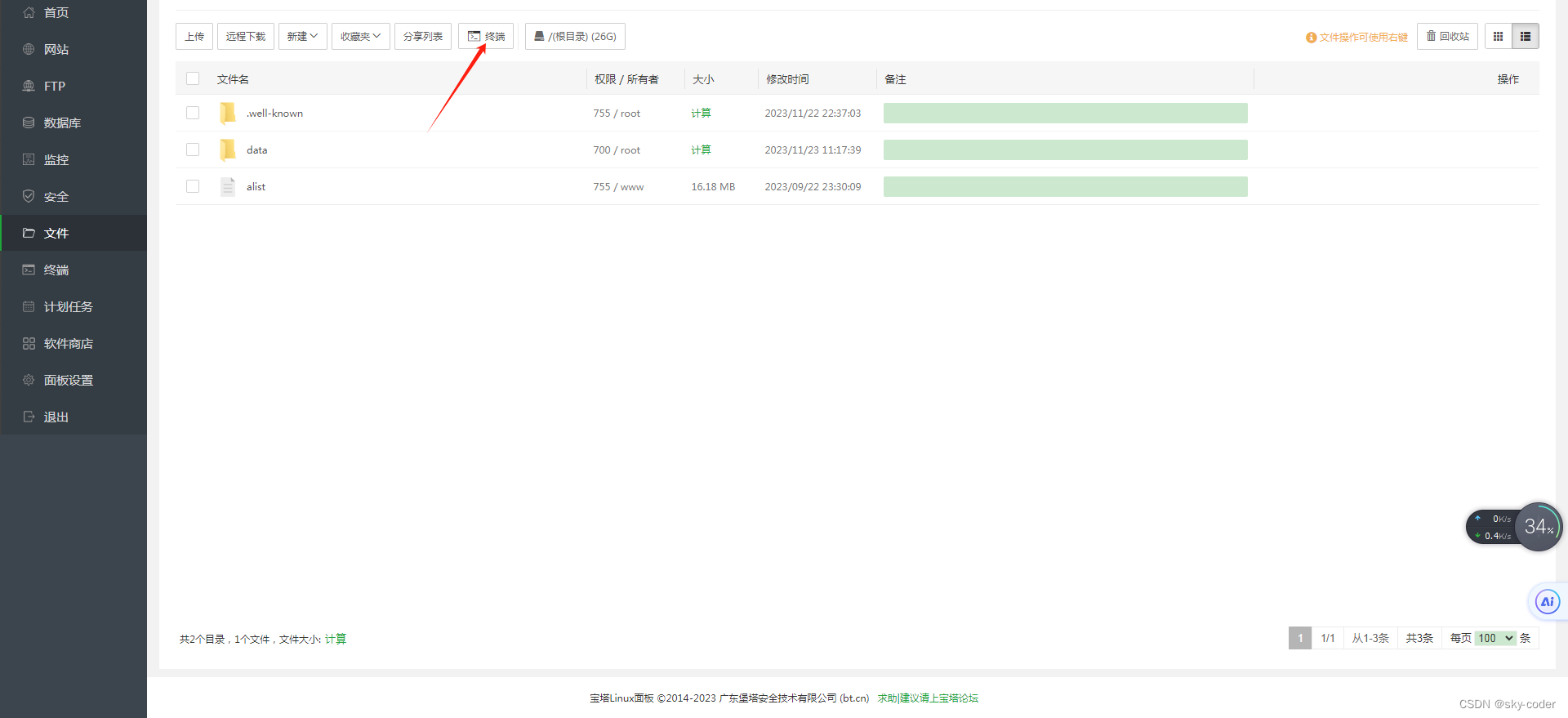Open the 回收站 recycle bin
Viewport: 1568px width, 718px height.
1447,36
